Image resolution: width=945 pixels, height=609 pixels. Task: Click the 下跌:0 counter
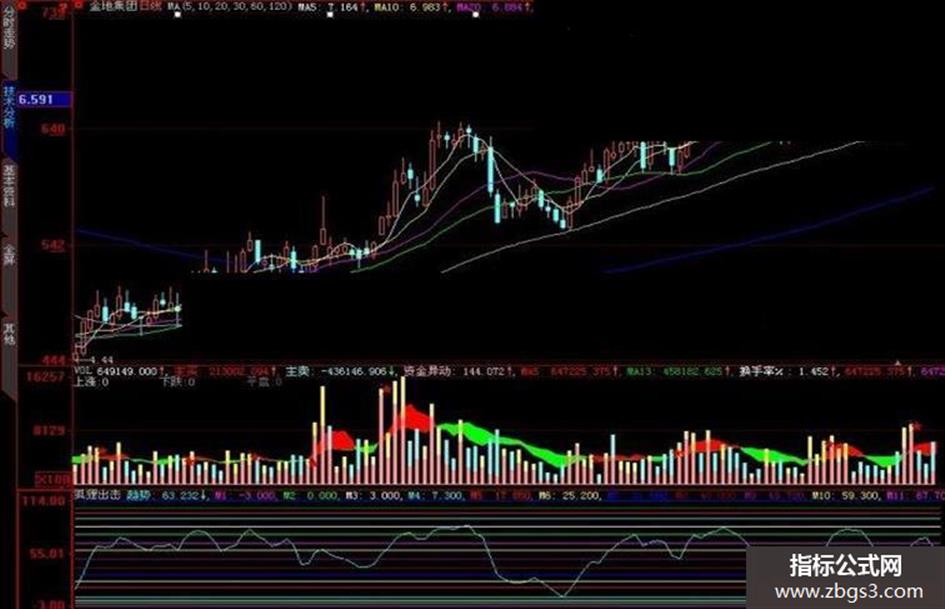[177, 382]
